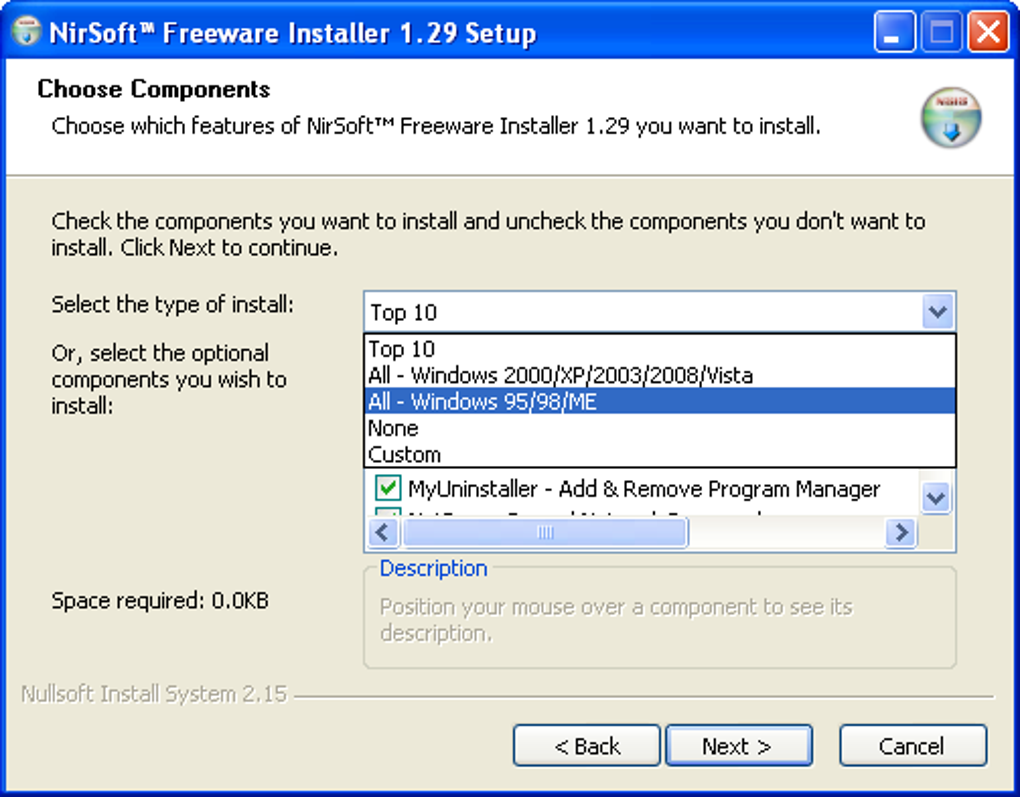This screenshot has height=797, width=1020.
Task: Click the NirSoft title bar icon
Action: click(26, 32)
